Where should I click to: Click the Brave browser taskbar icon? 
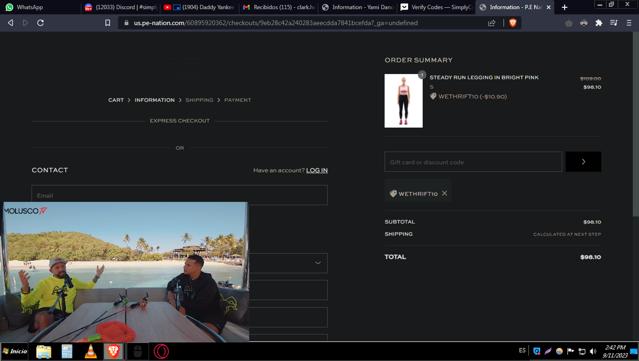[x=114, y=351]
